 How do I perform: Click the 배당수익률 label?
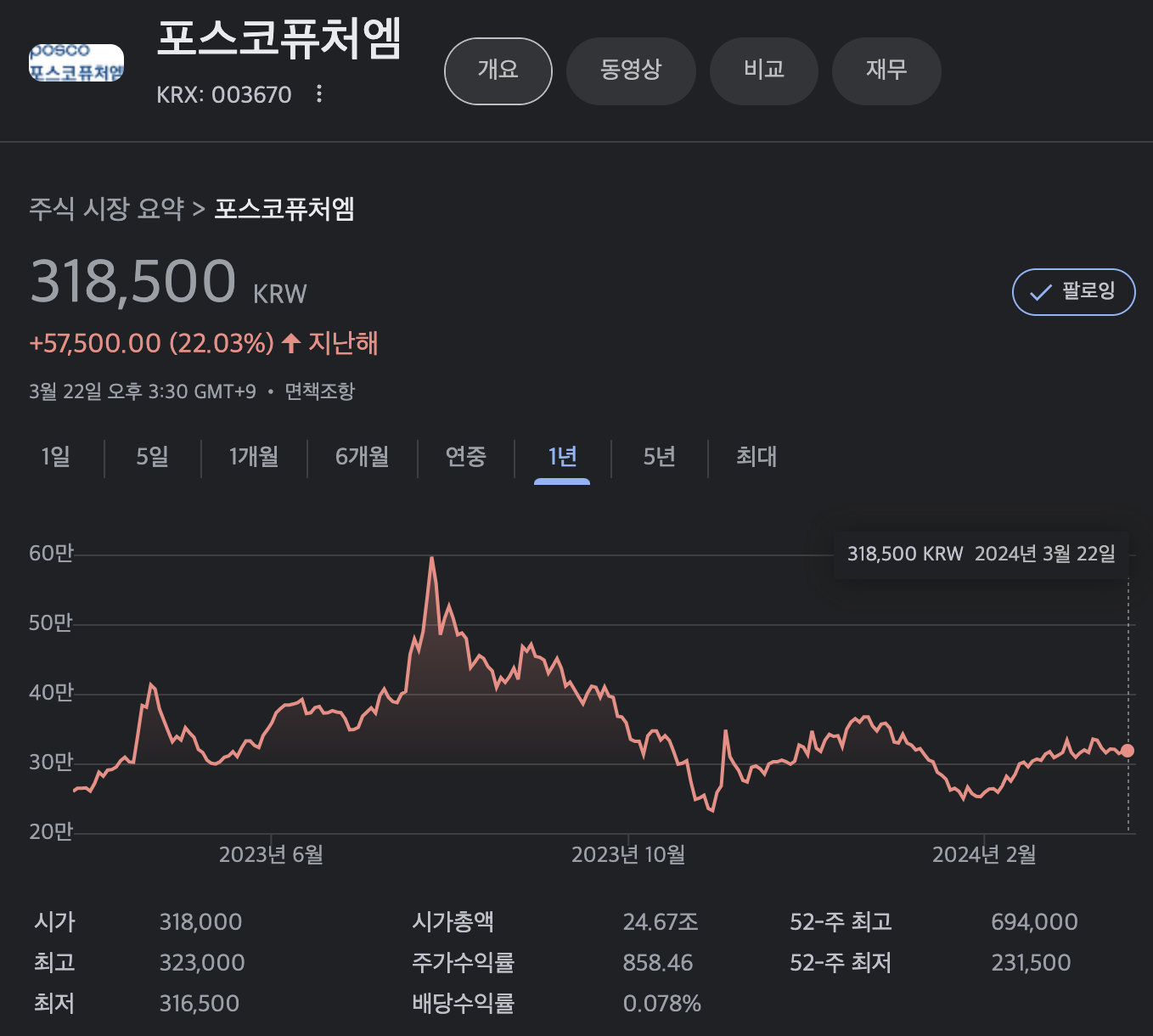pyautogui.click(x=463, y=1004)
